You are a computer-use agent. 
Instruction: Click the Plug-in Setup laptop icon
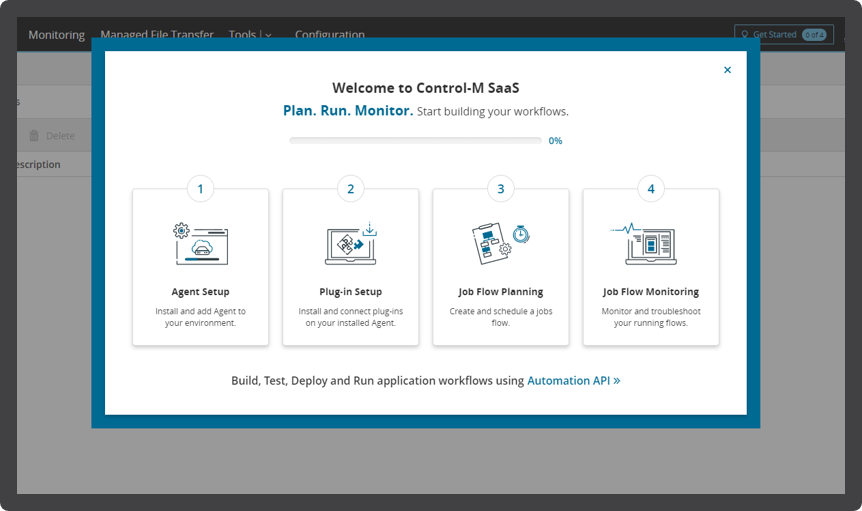click(x=351, y=243)
